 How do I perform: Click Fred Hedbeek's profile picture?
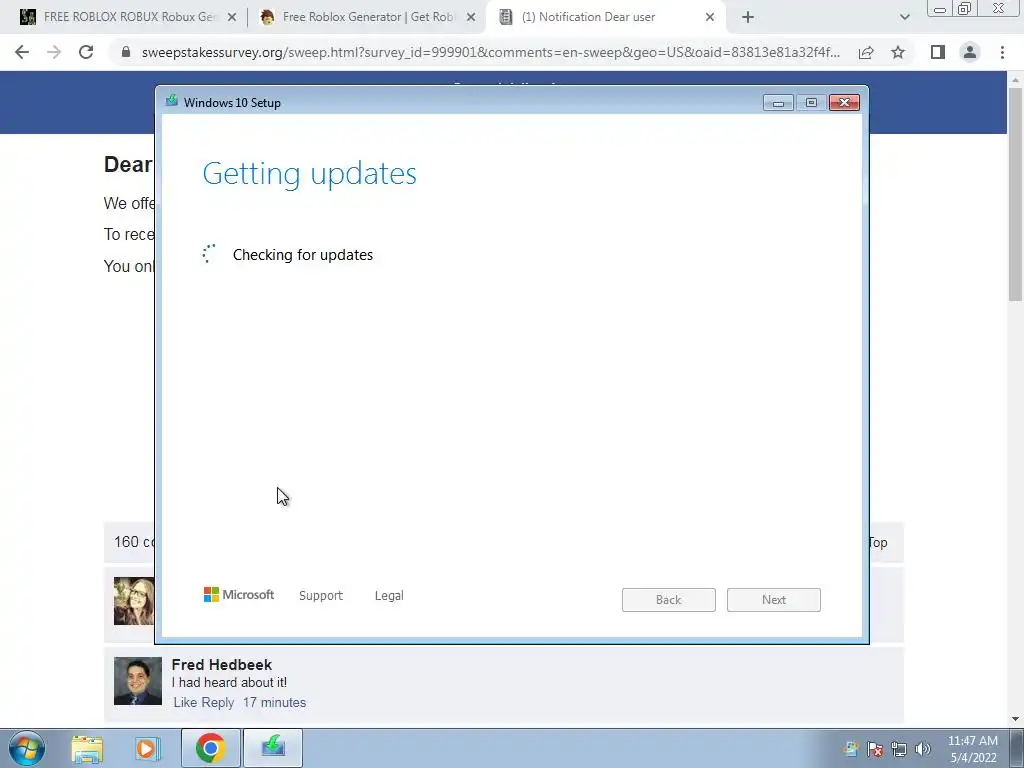pos(138,681)
